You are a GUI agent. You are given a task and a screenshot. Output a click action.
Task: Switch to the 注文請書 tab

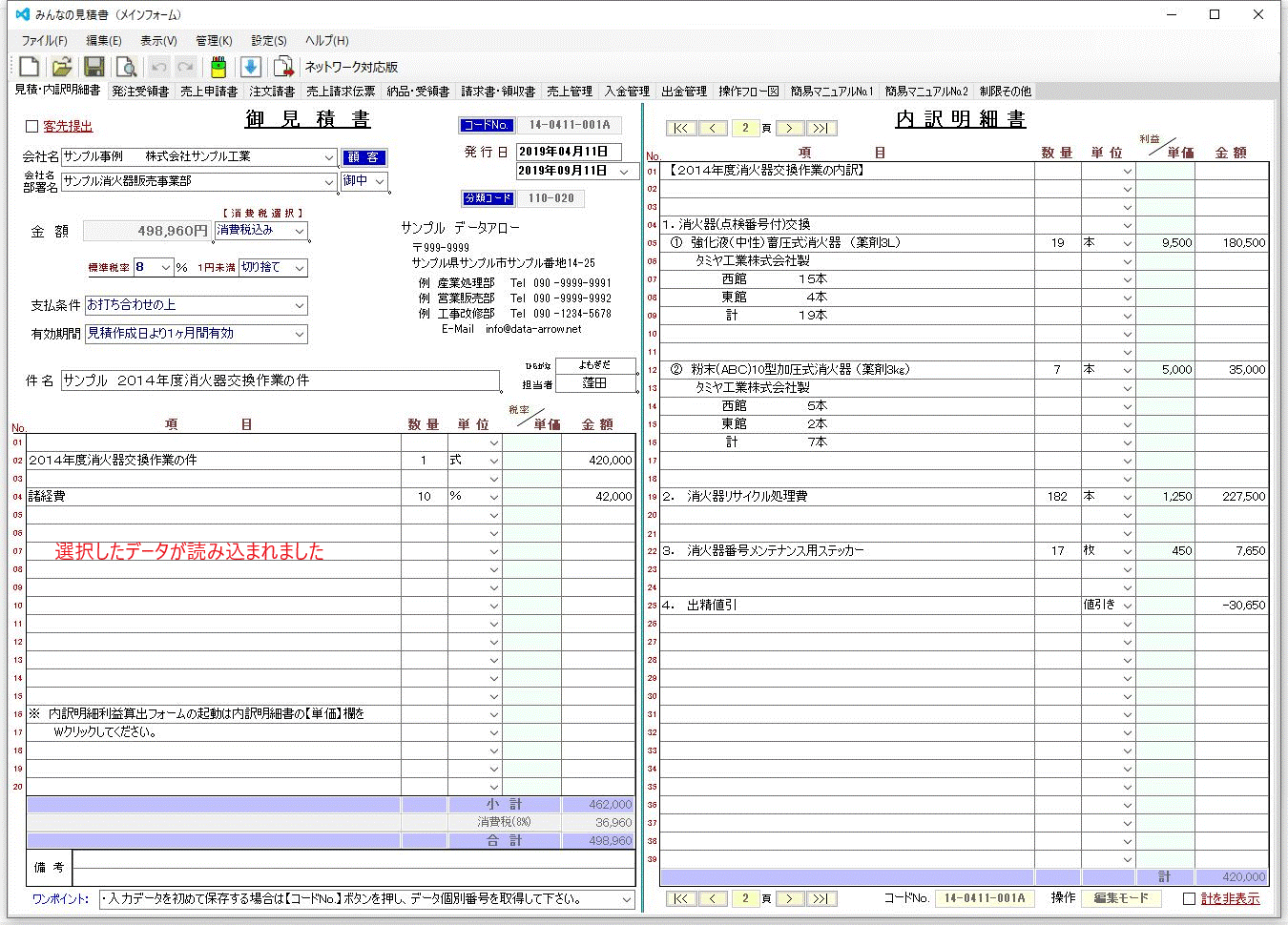272,92
